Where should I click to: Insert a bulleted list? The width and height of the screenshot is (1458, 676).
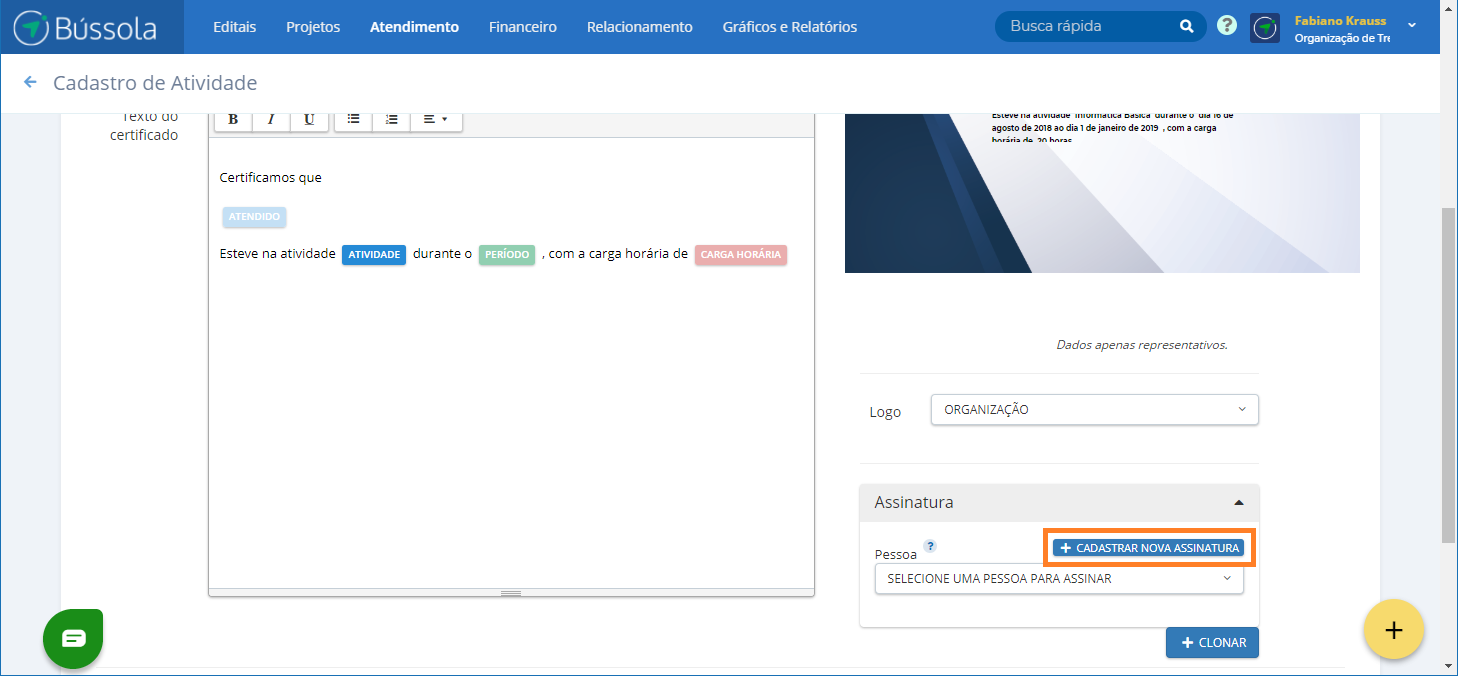353,119
